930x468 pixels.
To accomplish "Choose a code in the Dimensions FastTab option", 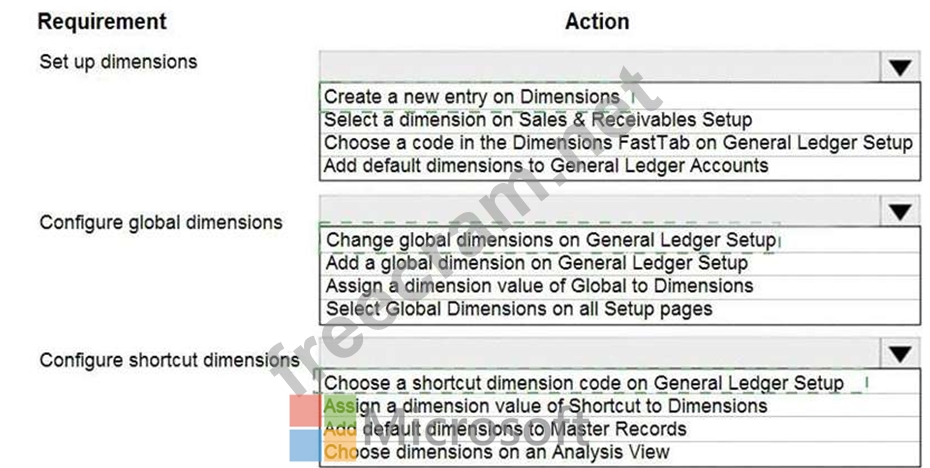I will coord(618,143).
